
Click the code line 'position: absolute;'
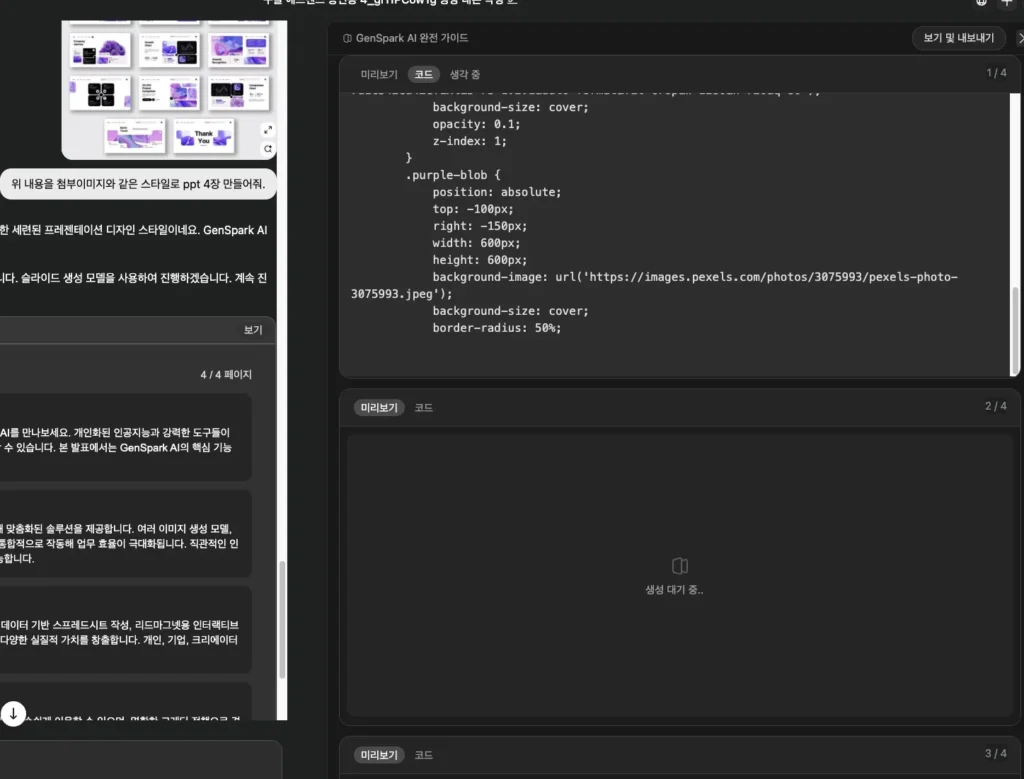tap(496, 192)
